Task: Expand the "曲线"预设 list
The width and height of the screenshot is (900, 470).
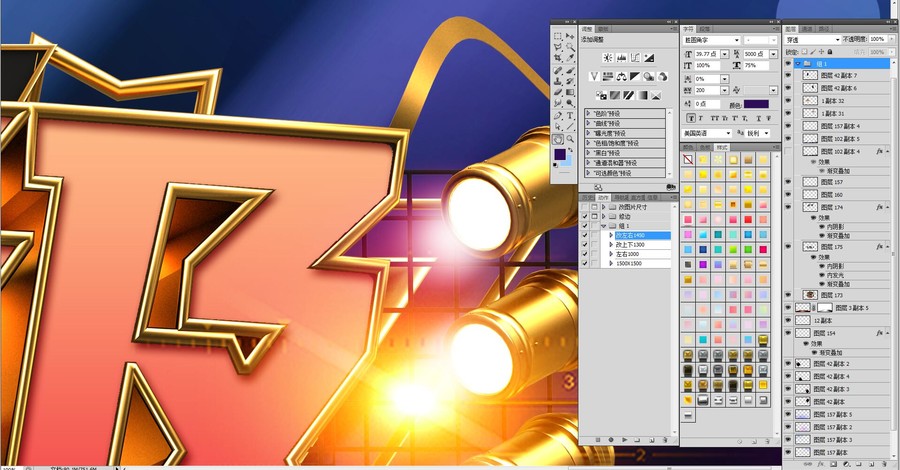Action: pyautogui.click(x=588, y=123)
